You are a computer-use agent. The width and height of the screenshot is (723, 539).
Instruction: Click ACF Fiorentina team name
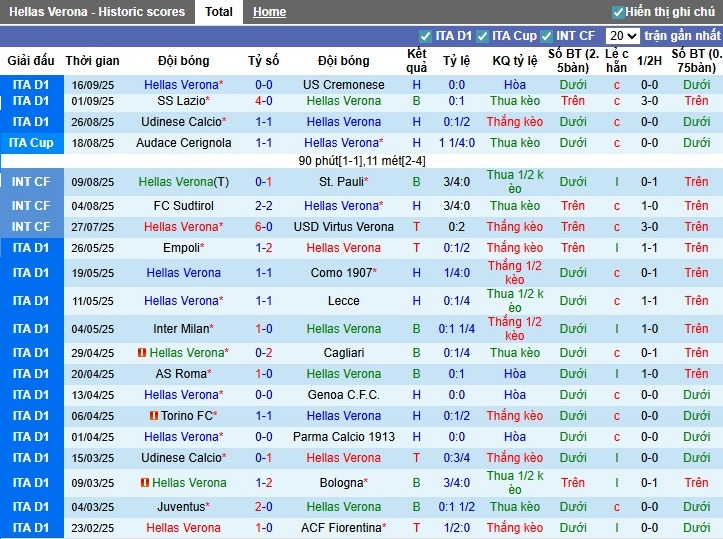340,528
